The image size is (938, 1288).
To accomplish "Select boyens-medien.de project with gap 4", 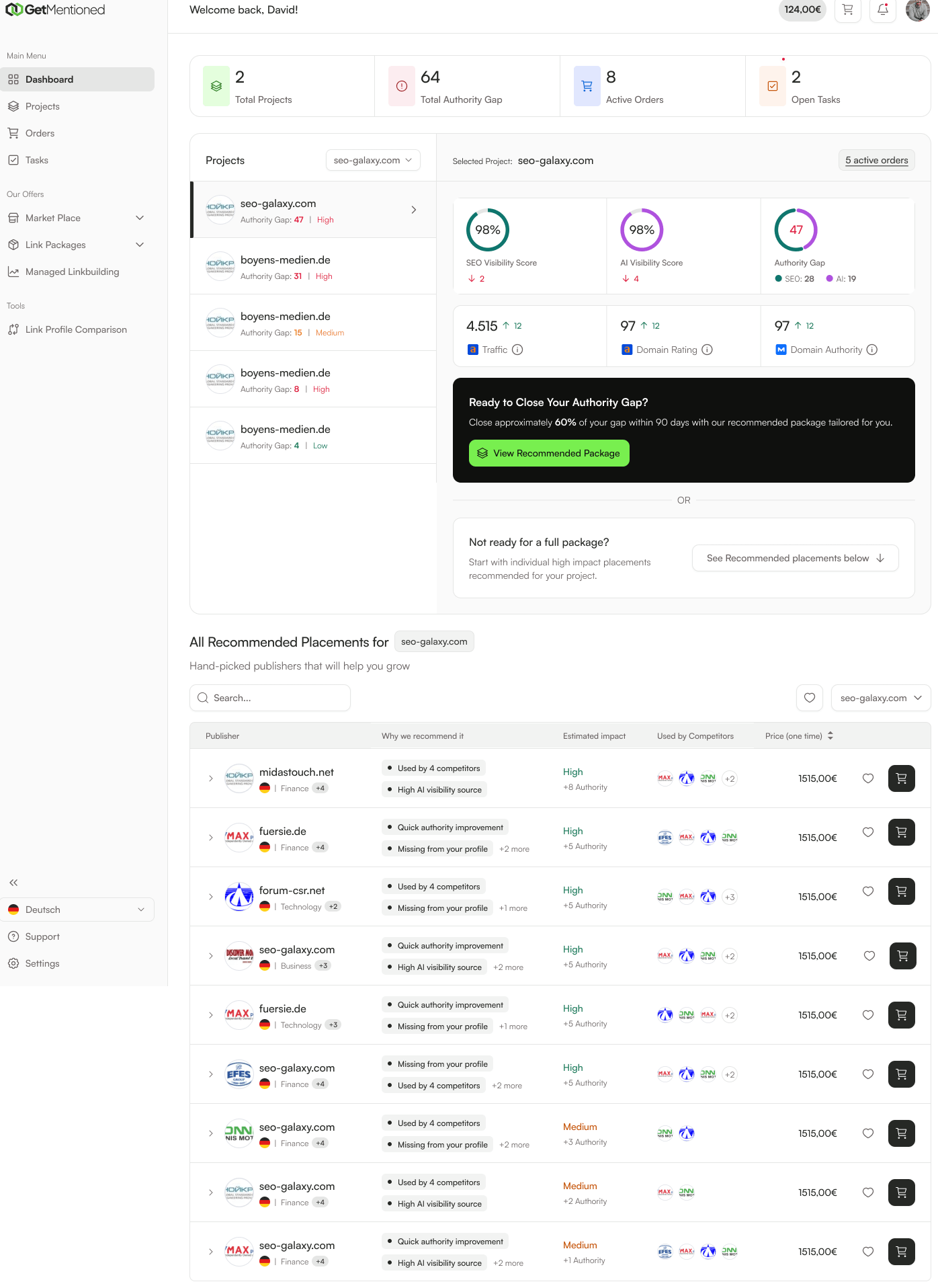I will [313, 436].
